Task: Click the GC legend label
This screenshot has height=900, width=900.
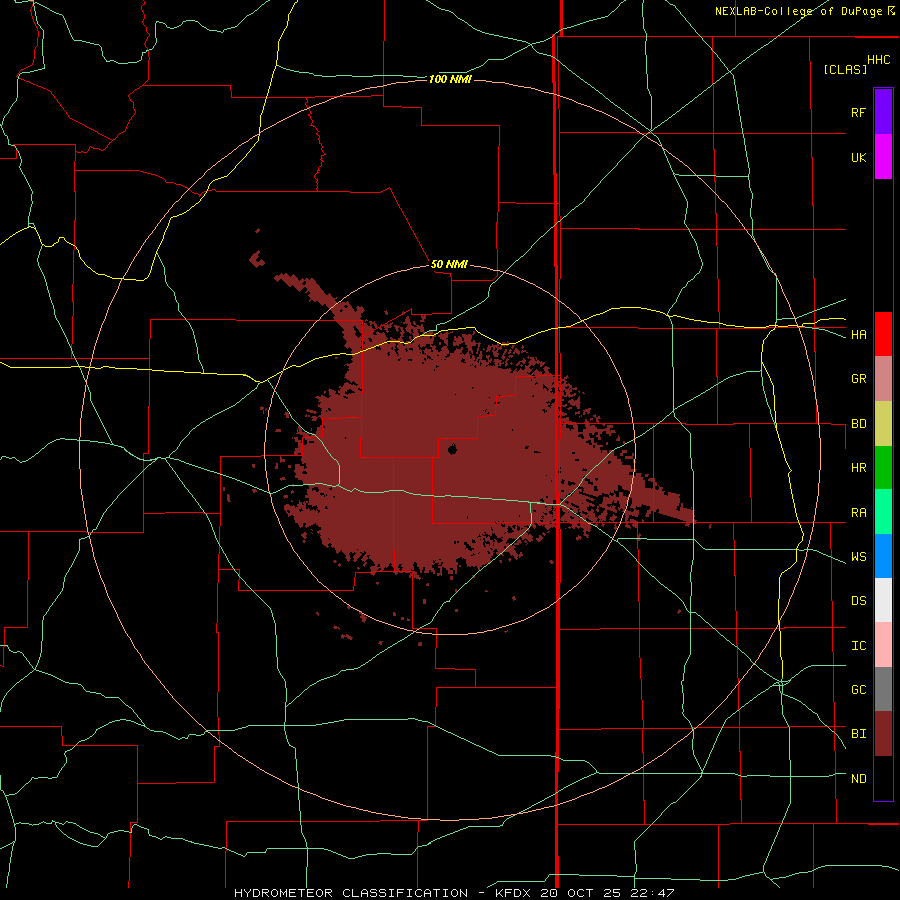Action: click(858, 690)
